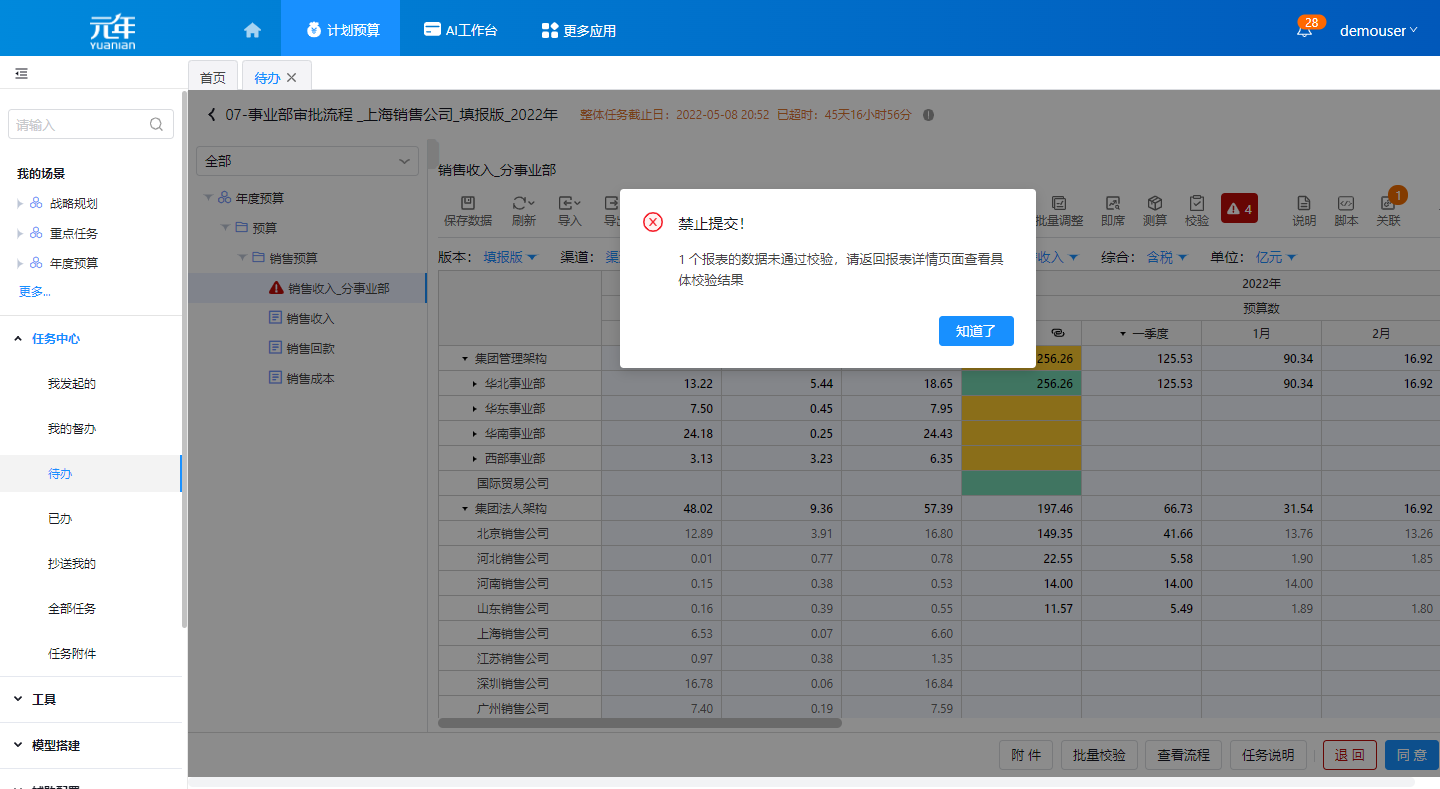This screenshot has height=789, width=1440.
Task: Click the home icon in top bar
Action: click(x=252, y=30)
